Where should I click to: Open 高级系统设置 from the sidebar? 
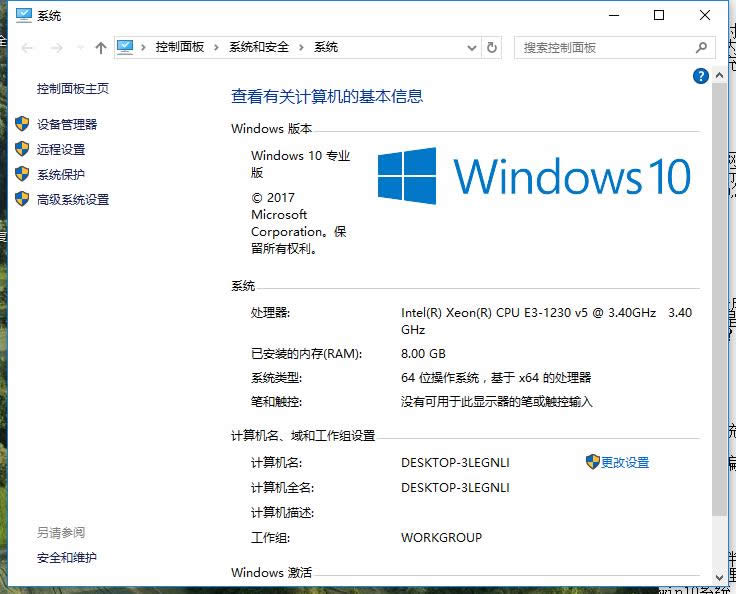(x=73, y=200)
